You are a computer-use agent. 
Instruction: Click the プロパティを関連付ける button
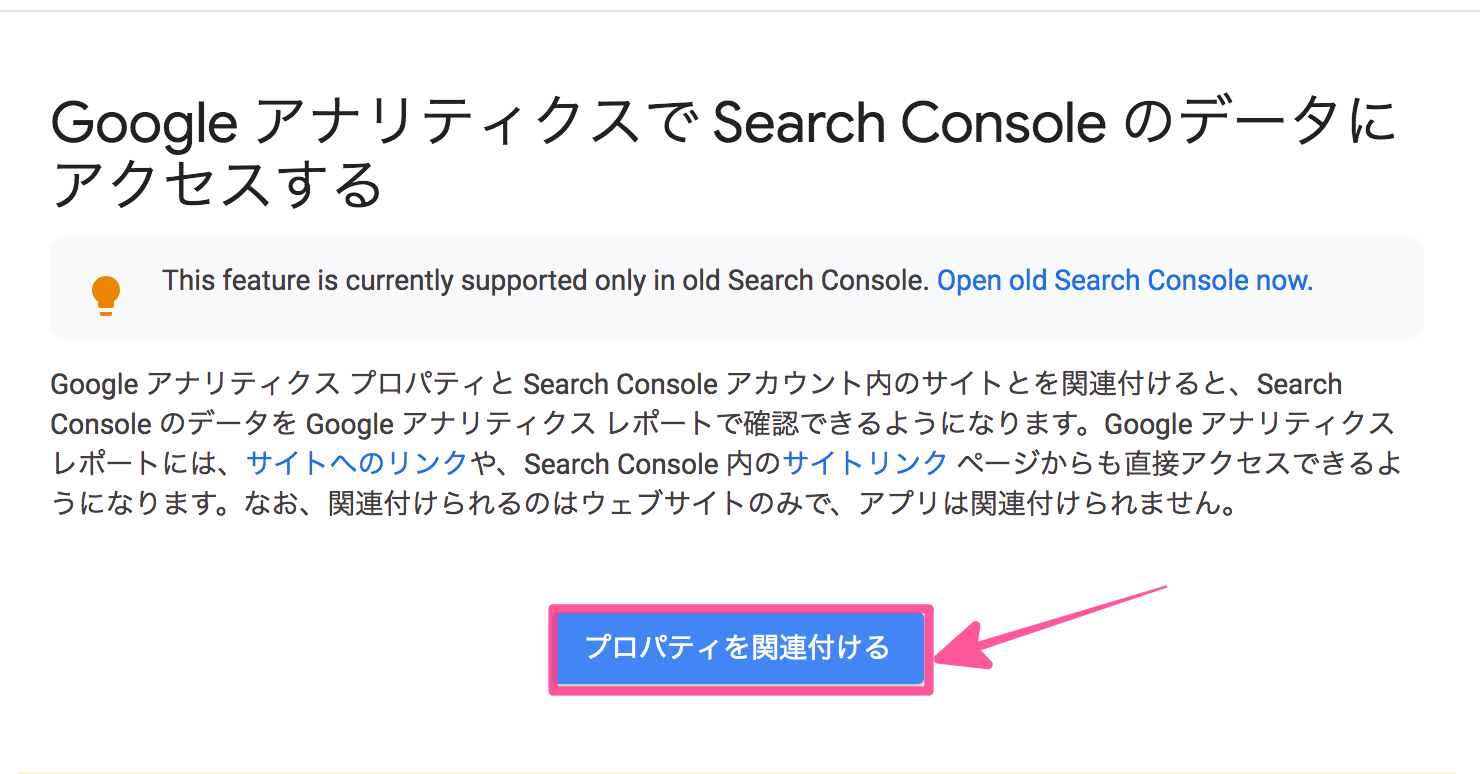(740, 648)
